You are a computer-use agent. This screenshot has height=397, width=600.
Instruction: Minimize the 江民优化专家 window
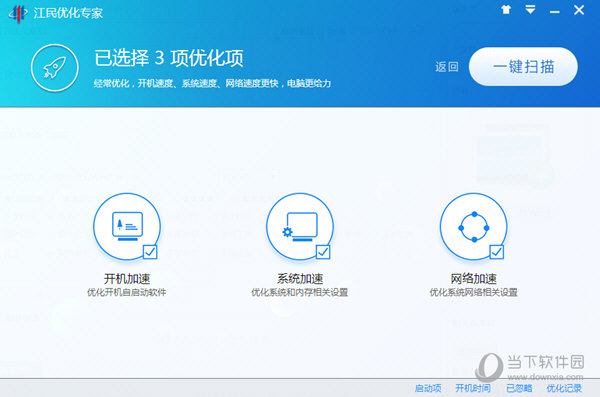pos(555,12)
